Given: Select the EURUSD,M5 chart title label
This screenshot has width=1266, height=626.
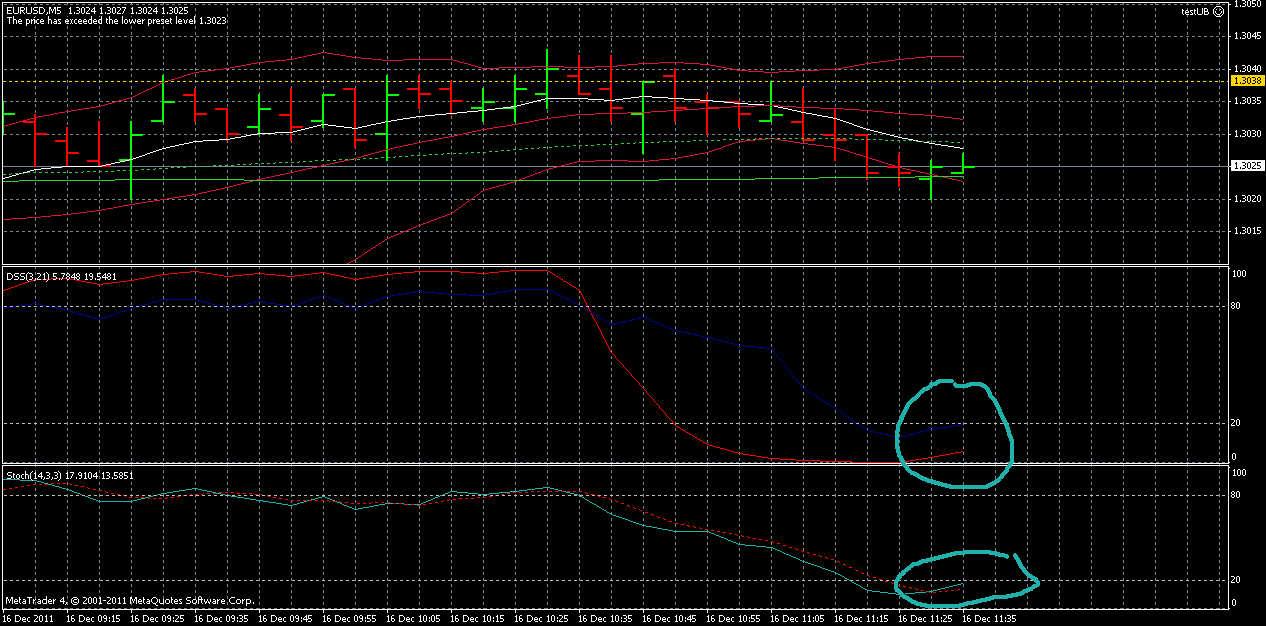Looking at the screenshot, I should tap(40, 9).
